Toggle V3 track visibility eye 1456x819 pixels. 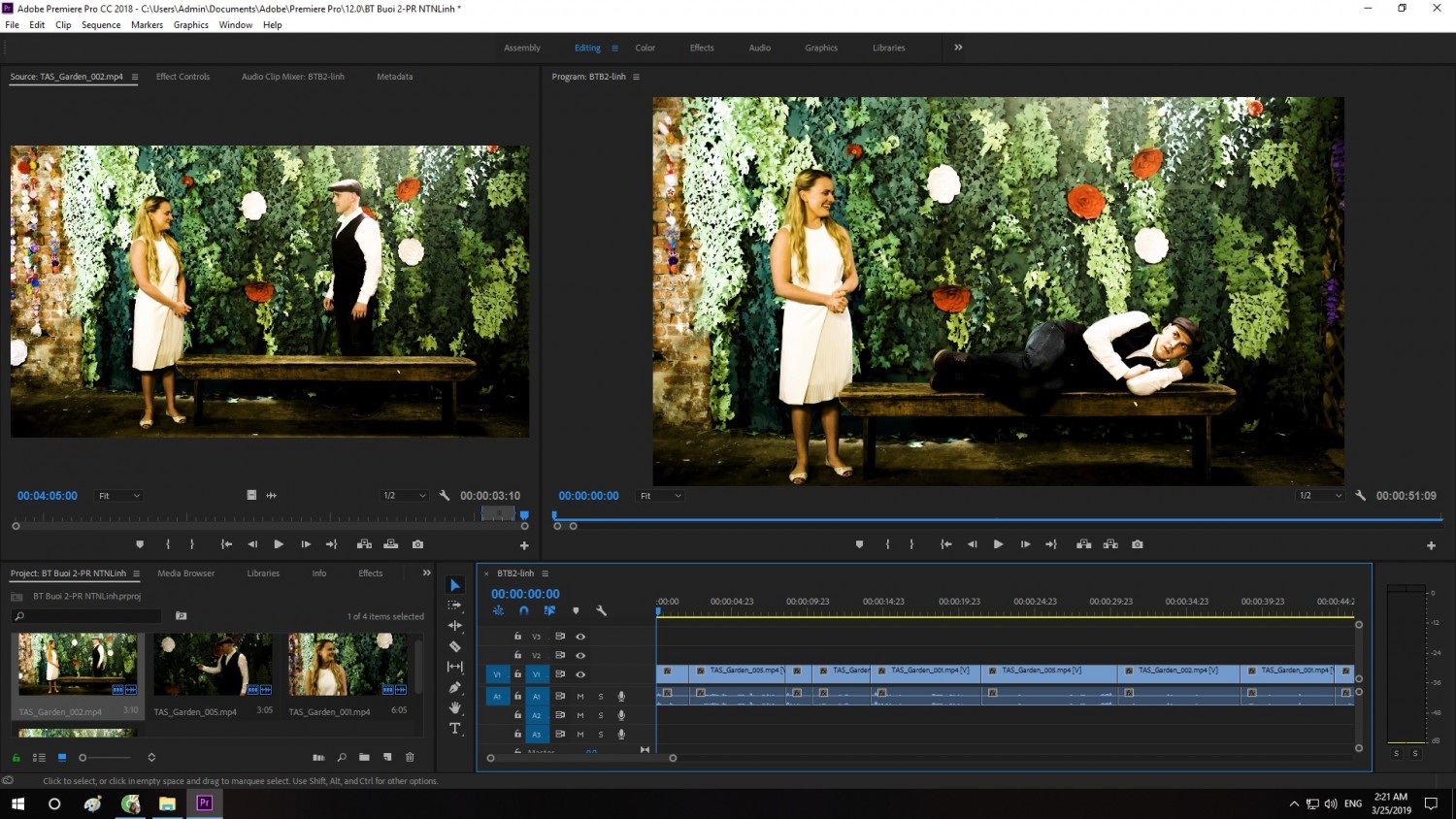[580, 637]
